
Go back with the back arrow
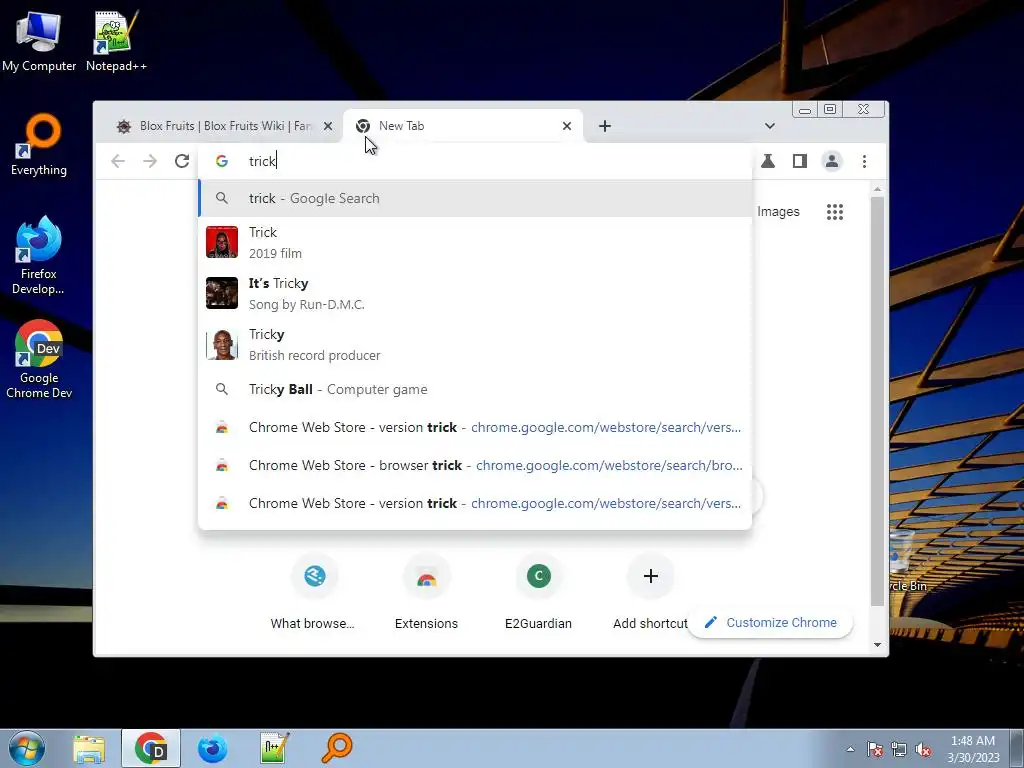[x=118, y=161]
